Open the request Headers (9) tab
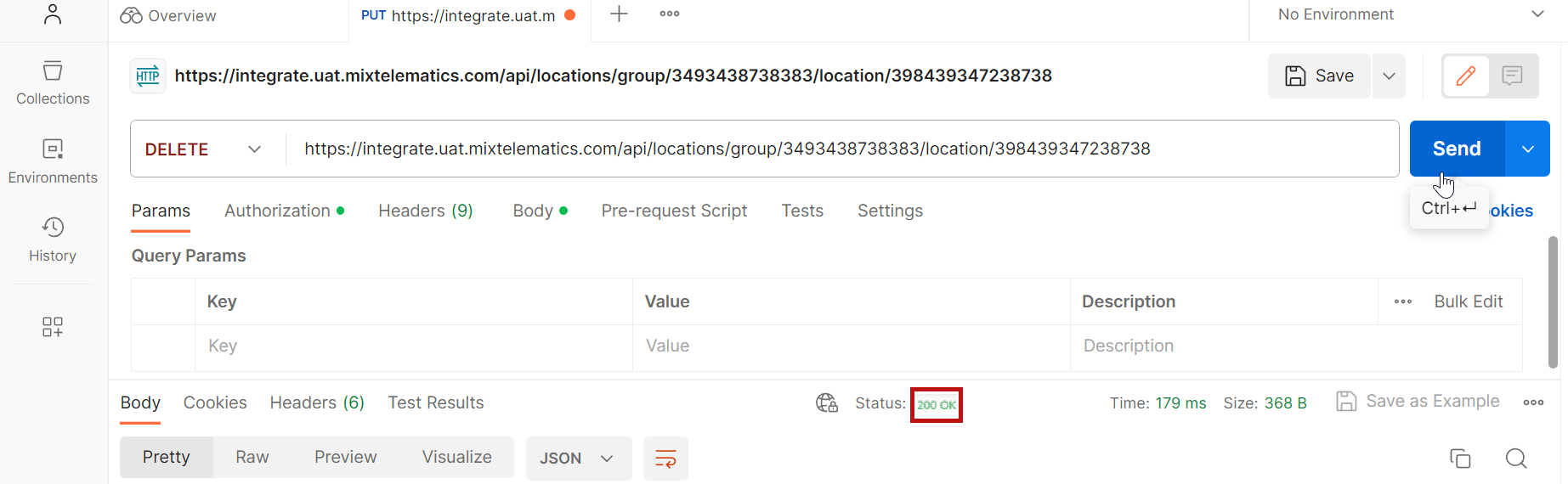Viewport: 1568px width, 484px height. point(426,211)
